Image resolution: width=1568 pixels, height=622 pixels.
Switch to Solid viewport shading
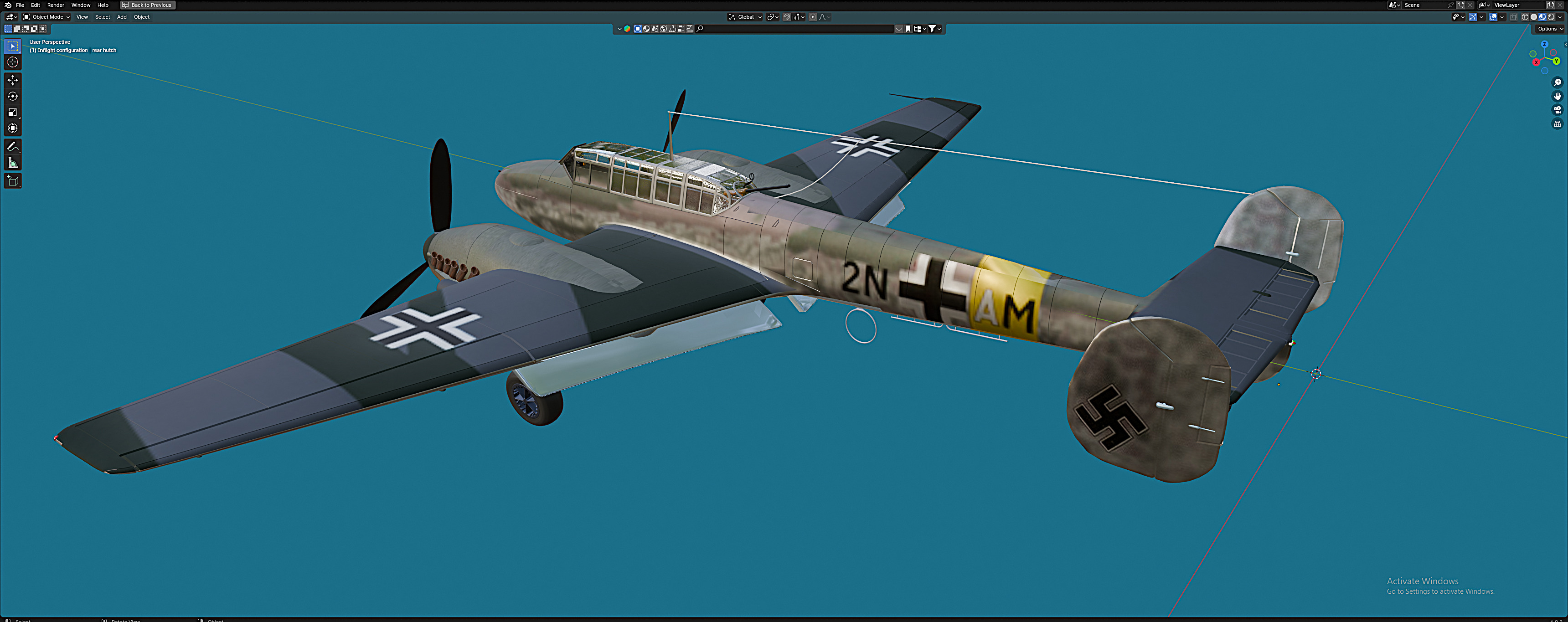(x=1534, y=17)
